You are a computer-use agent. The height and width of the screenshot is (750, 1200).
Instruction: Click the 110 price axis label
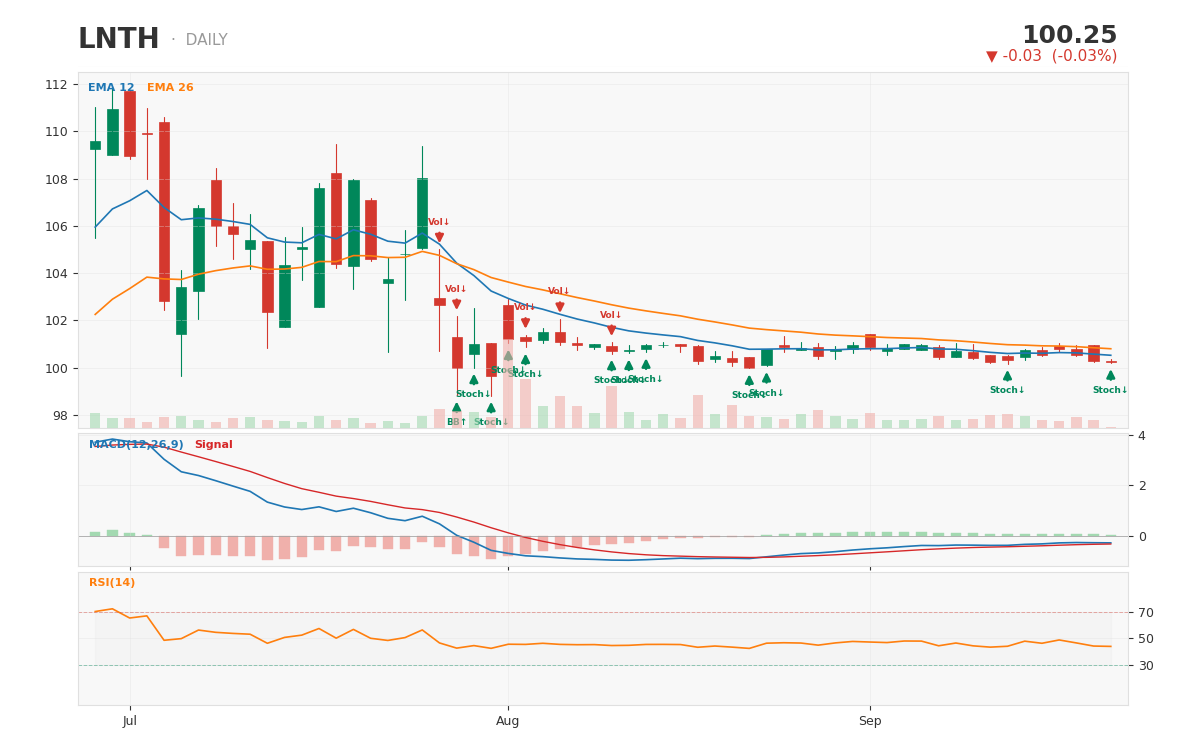(56, 132)
